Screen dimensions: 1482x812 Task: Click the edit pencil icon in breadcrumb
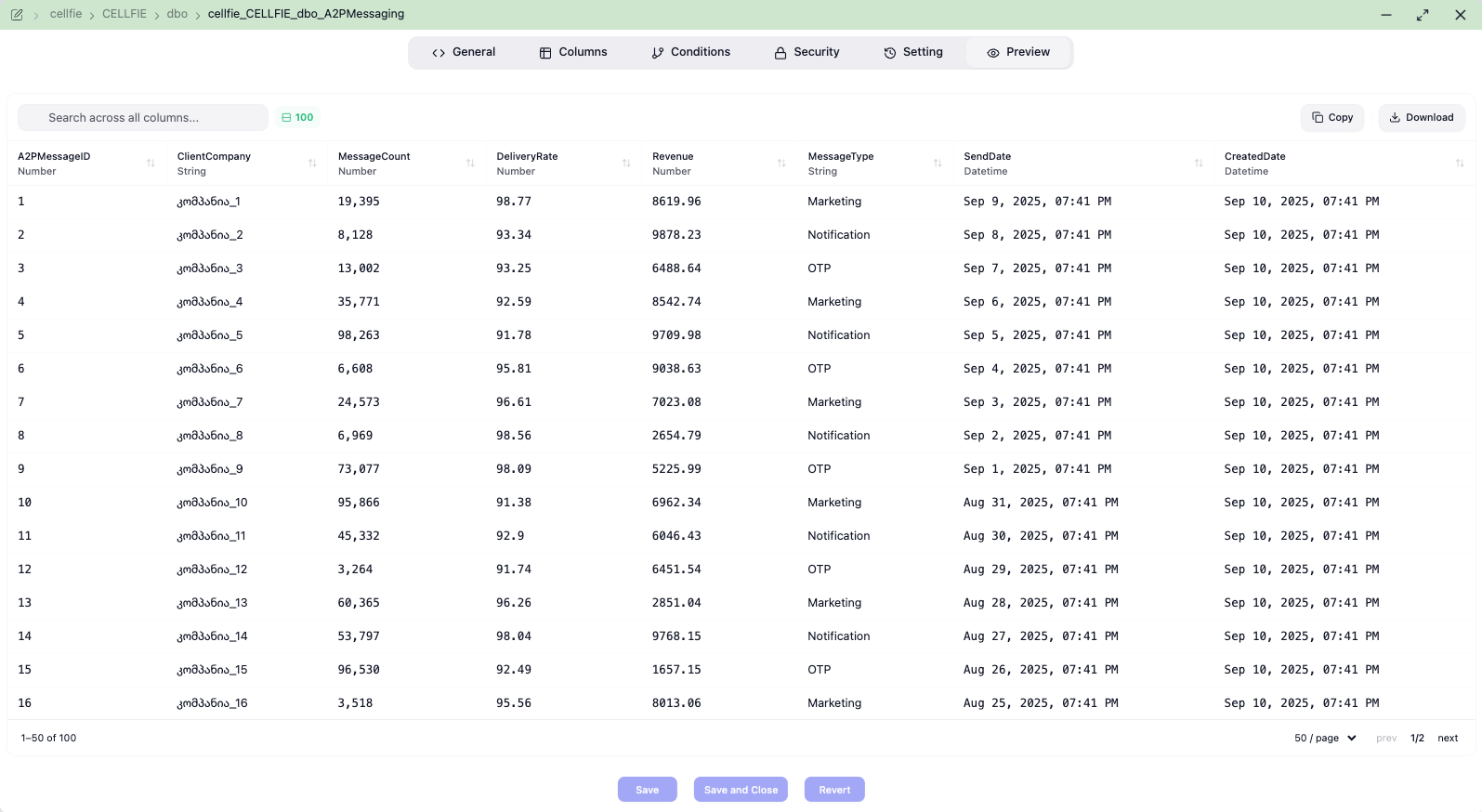[x=17, y=15]
